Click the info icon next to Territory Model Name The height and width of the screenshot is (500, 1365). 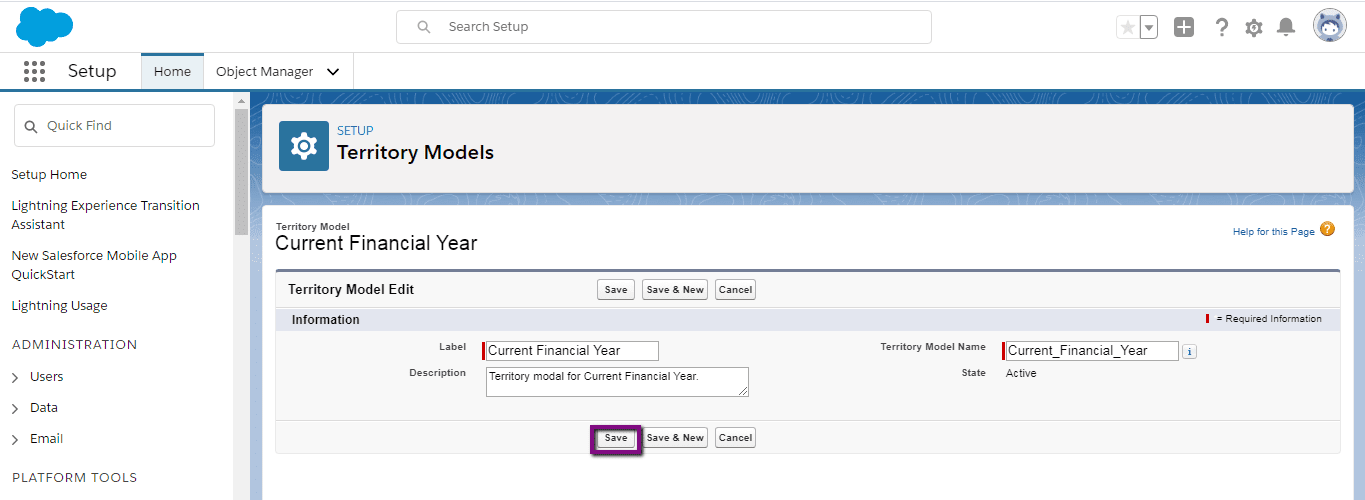point(1189,351)
